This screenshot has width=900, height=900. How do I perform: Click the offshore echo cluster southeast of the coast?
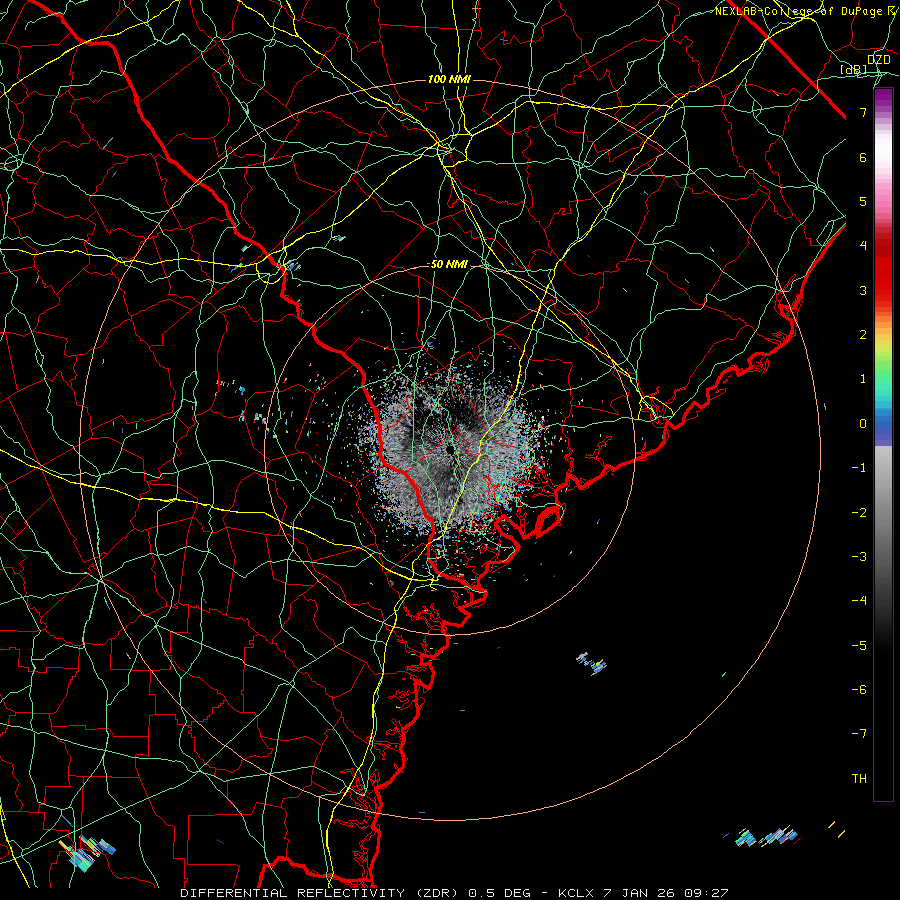tap(591, 663)
